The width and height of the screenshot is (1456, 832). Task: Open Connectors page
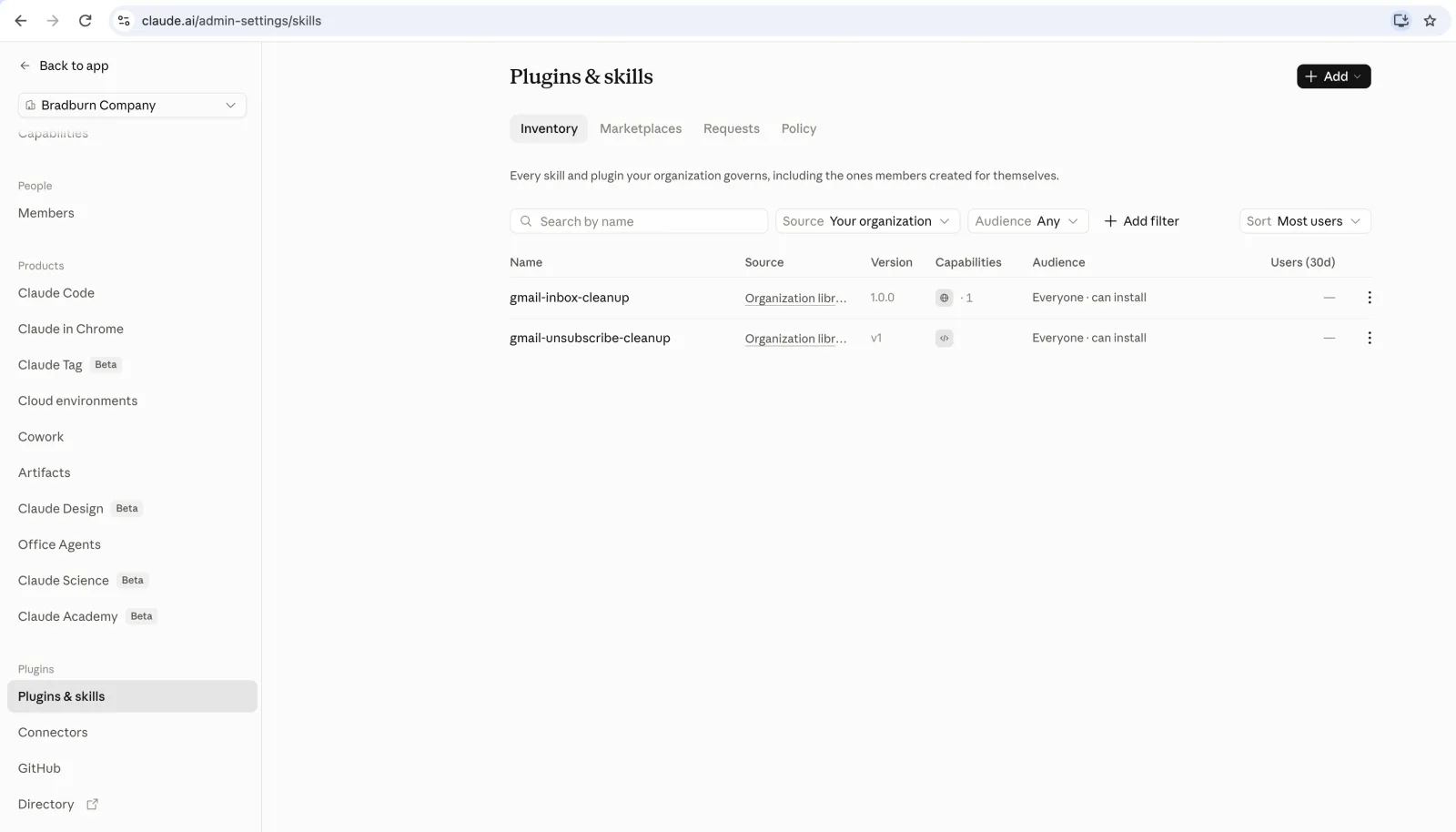[x=53, y=733]
